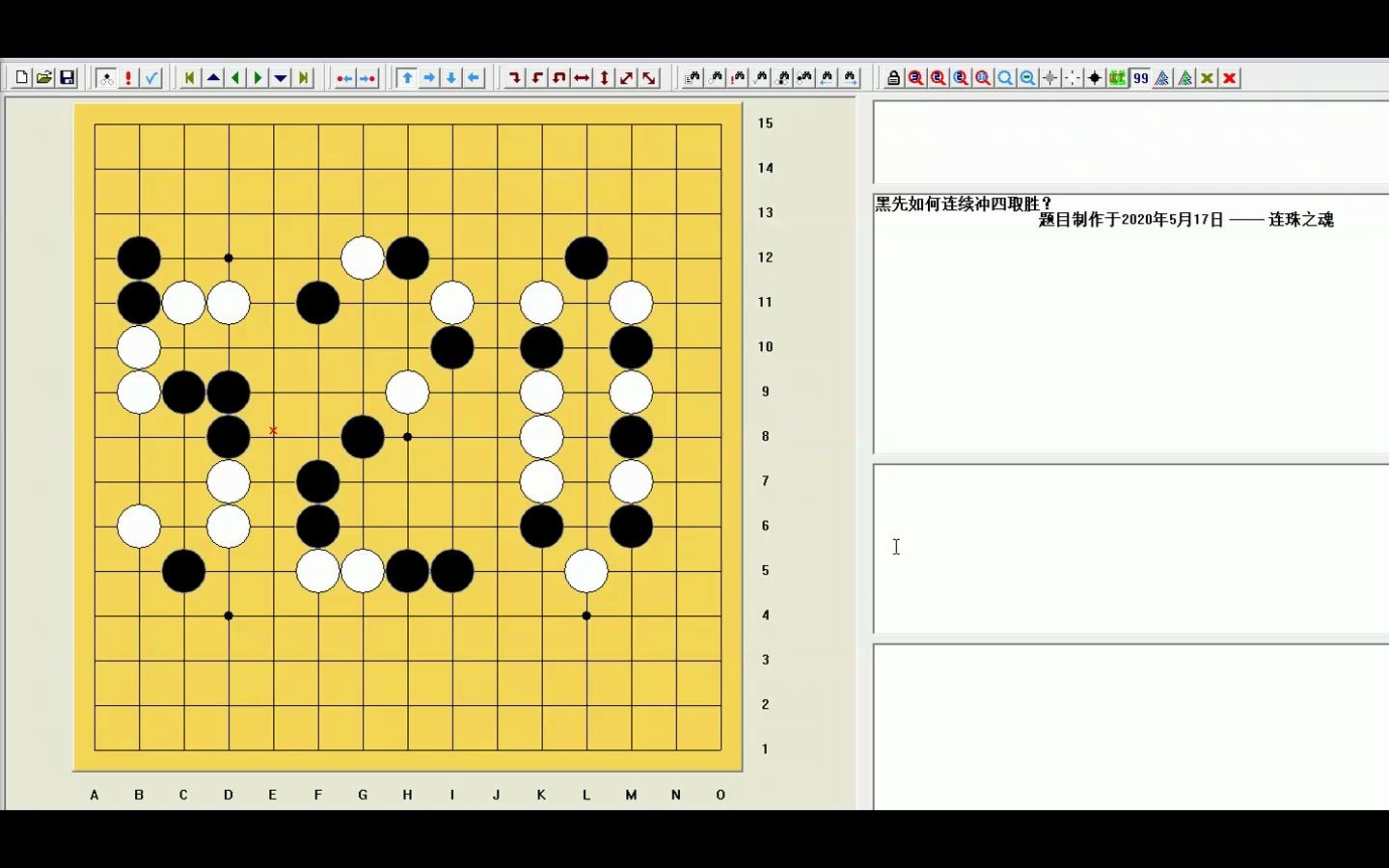Jump to last move with green end arrow
Viewport: 1389px width, 868px height.
pos(304,78)
